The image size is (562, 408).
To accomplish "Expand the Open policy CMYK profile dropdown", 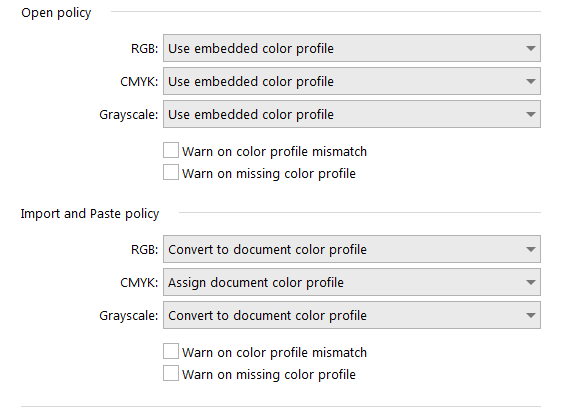I will click(352, 81).
